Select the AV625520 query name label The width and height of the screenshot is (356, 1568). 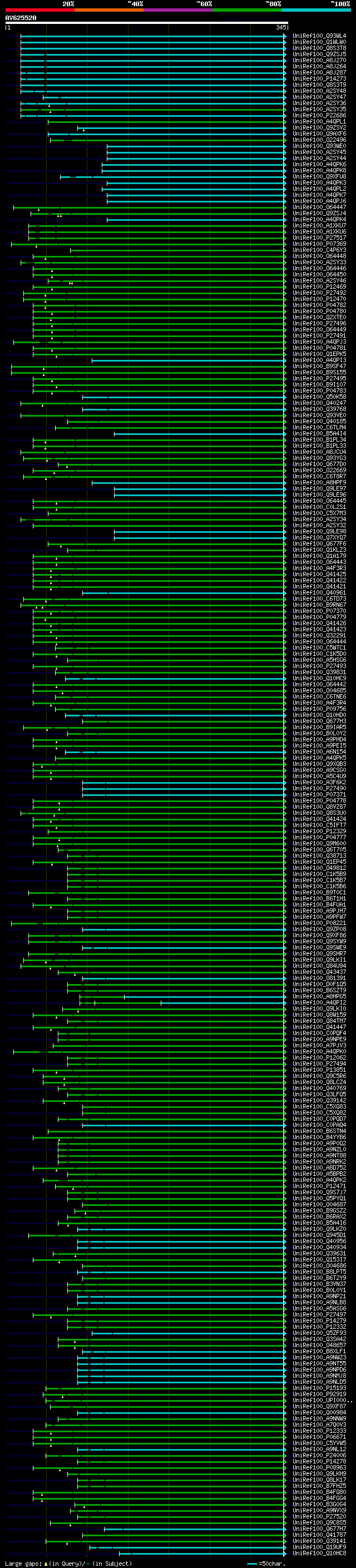(x=21, y=18)
